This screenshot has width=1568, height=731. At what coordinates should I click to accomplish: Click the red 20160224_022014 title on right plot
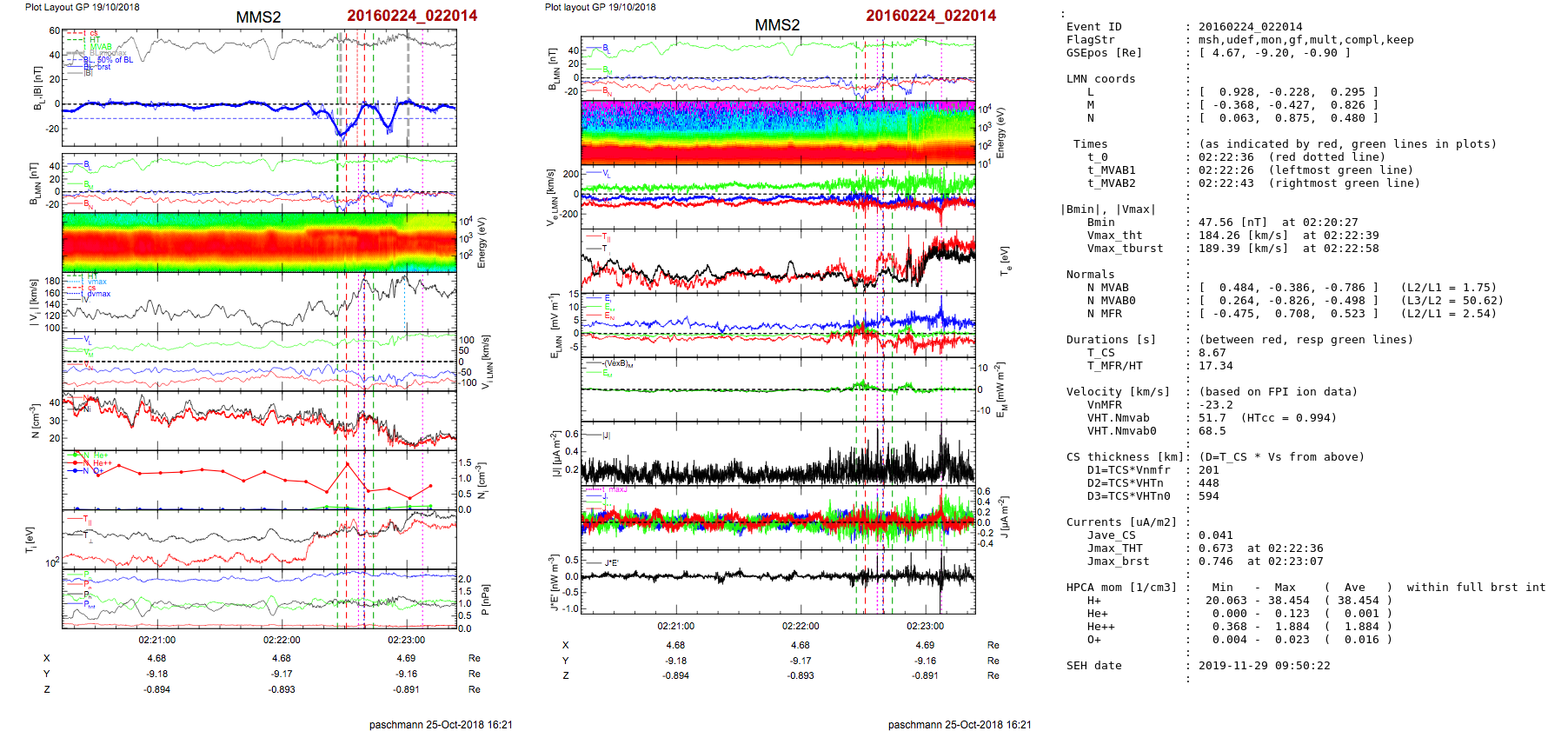click(930, 16)
